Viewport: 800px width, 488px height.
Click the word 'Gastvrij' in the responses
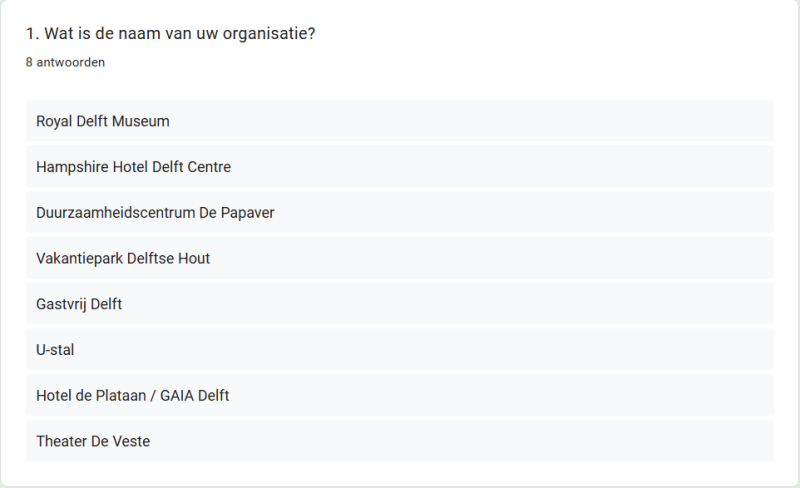[x=61, y=304]
